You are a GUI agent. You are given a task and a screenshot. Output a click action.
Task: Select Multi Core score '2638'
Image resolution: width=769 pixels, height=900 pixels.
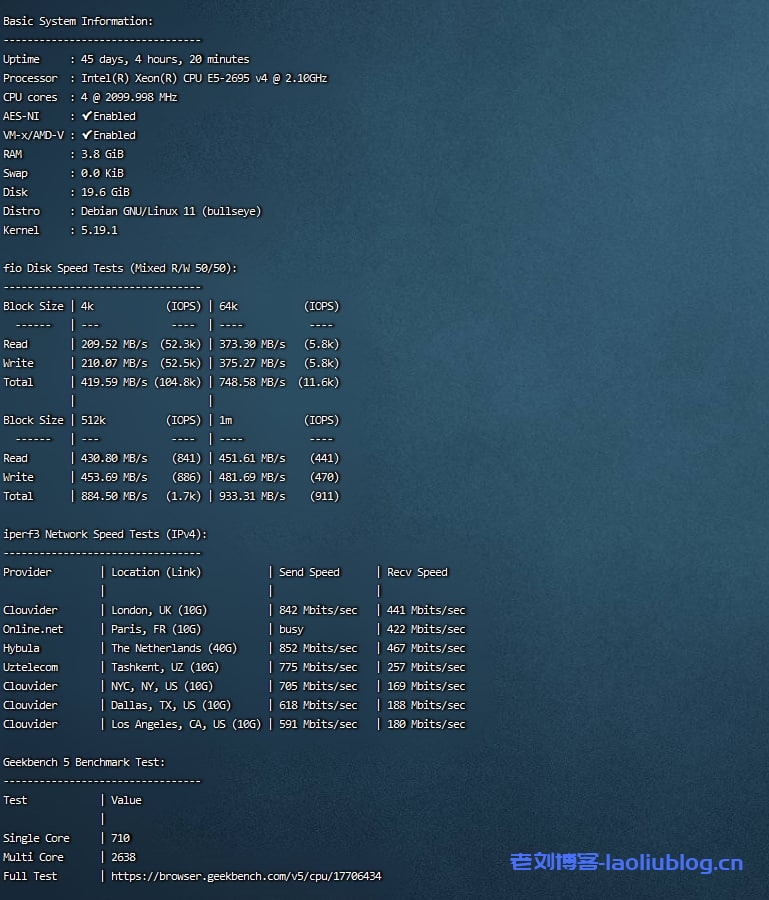point(123,857)
